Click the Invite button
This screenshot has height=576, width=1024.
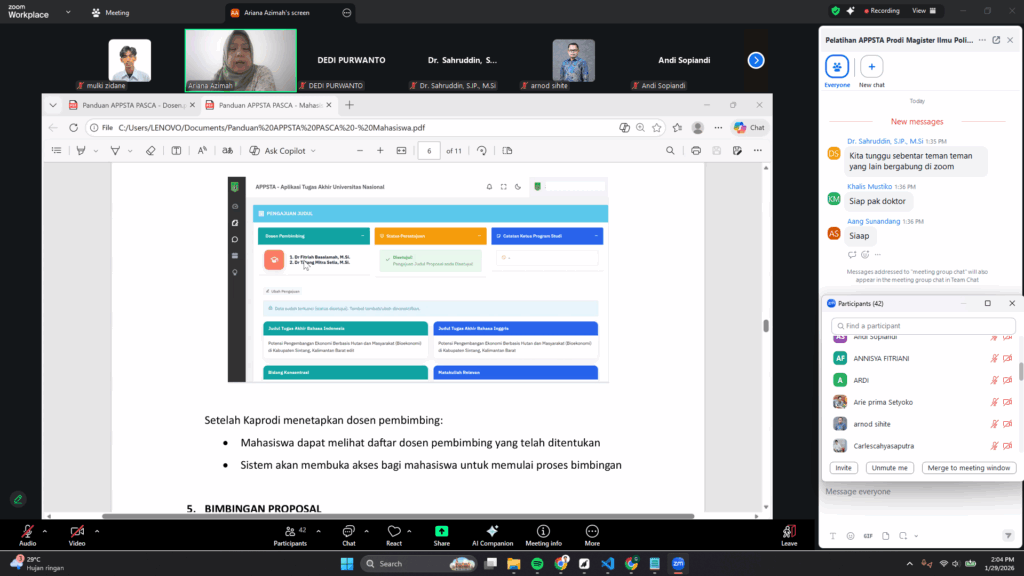(844, 468)
